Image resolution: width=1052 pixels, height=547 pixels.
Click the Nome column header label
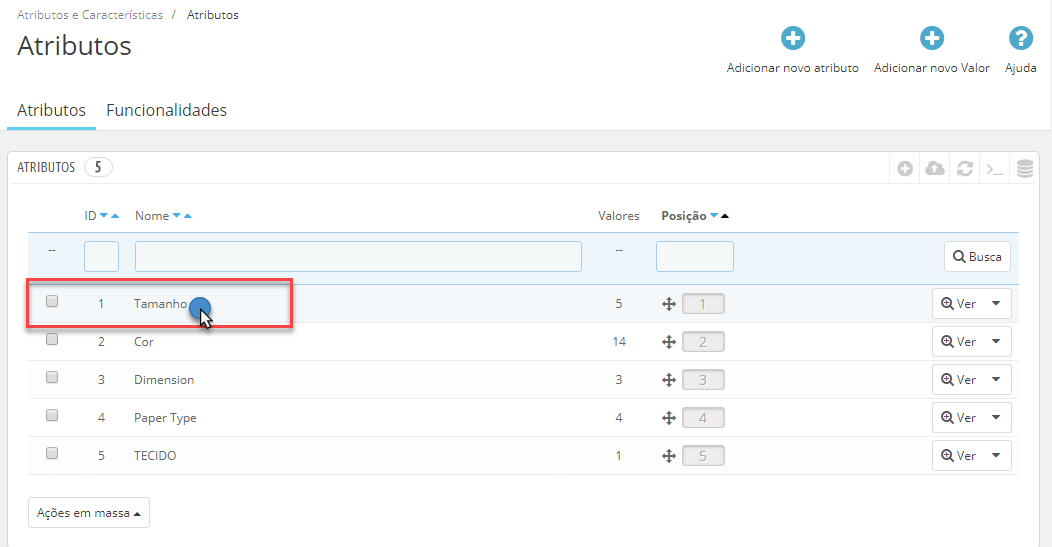[152, 215]
